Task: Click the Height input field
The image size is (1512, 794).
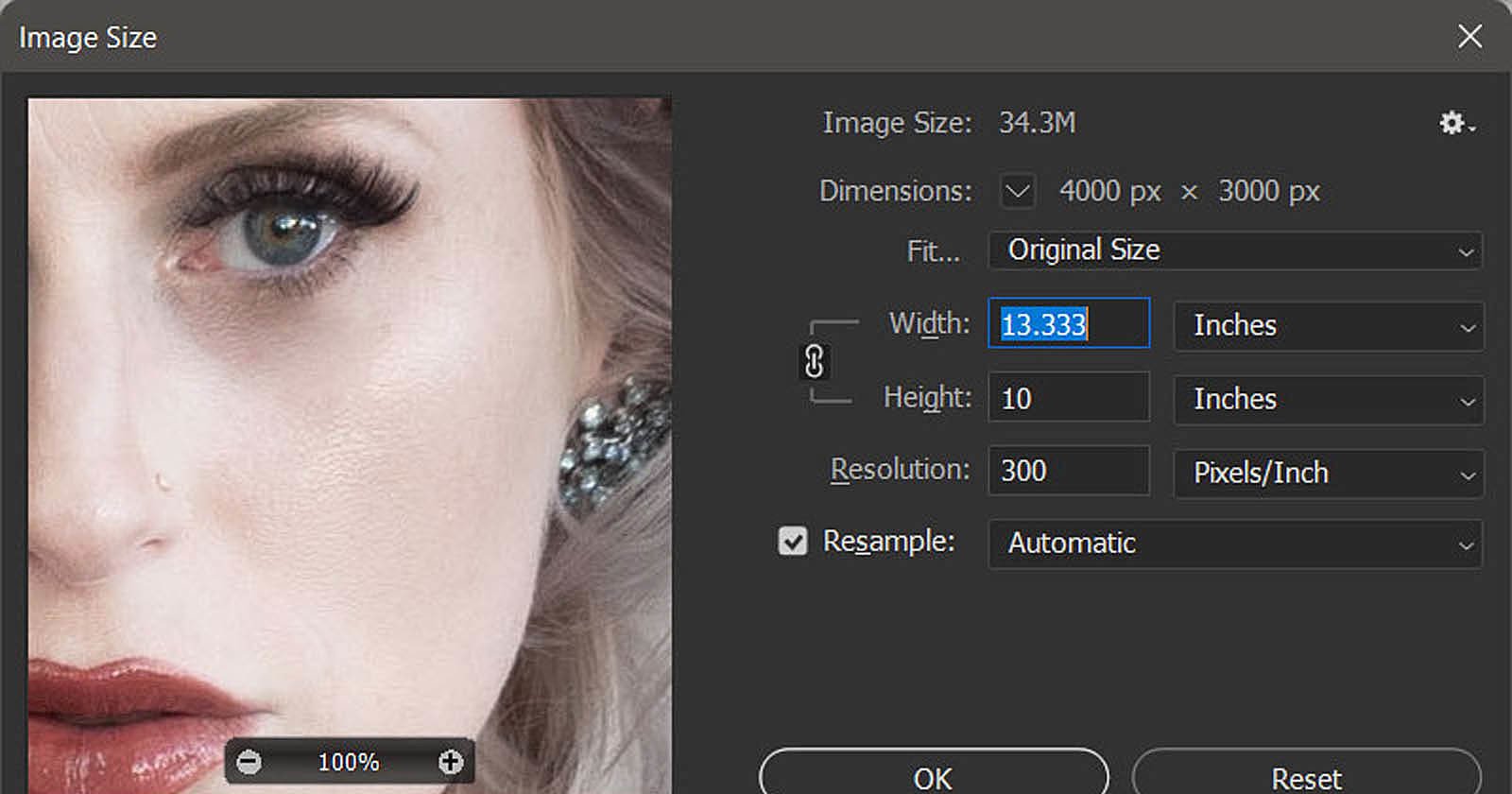Action: tap(1069, 397)
